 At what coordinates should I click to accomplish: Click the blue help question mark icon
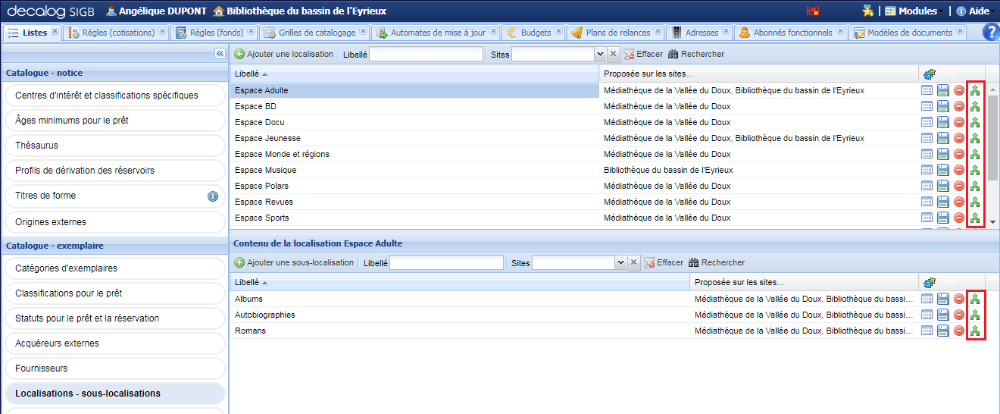tap(990, 32)
